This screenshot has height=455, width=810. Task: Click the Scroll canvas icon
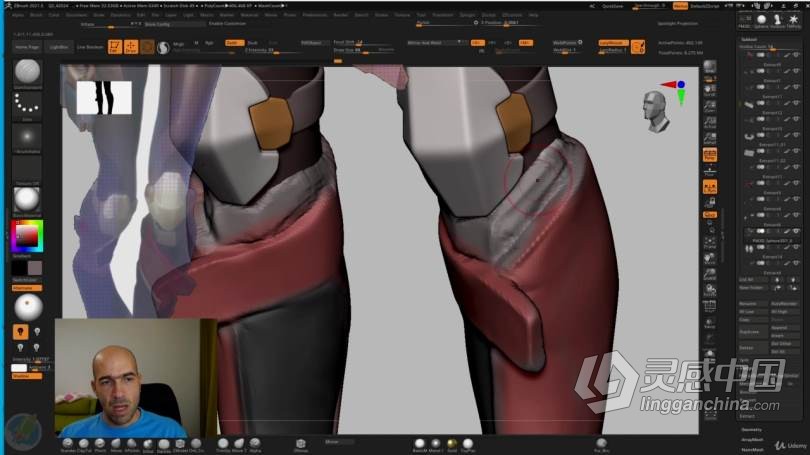[x=710, y=91]
